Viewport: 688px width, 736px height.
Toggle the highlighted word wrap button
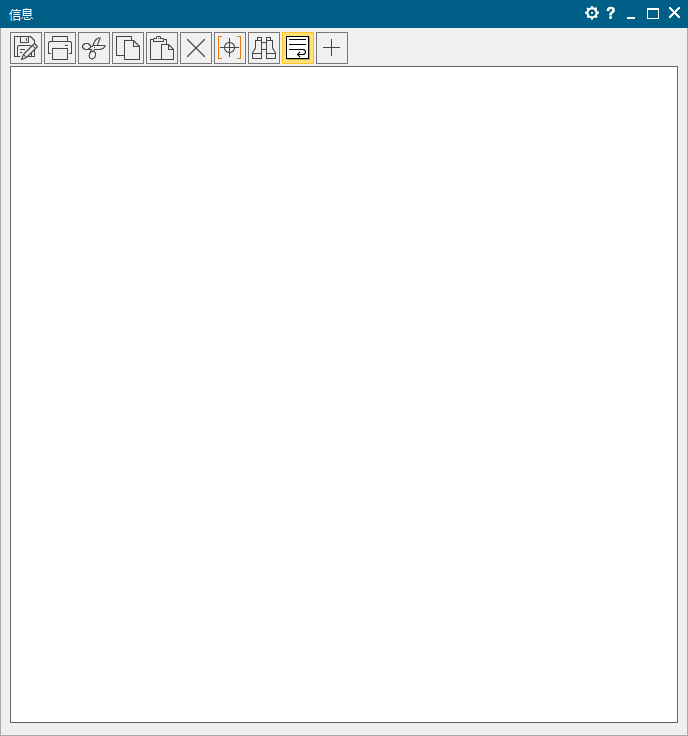tap(298, 48)
